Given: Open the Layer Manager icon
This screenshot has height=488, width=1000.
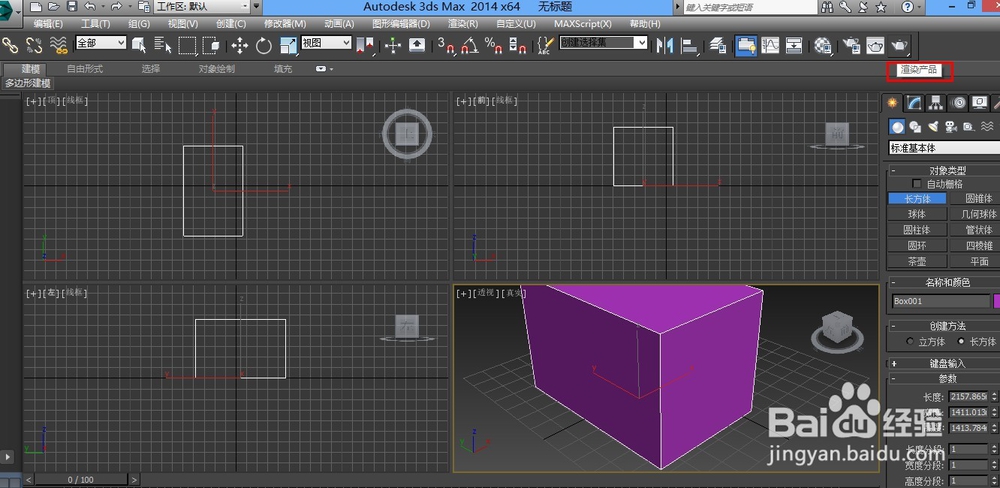Looking at the screenshot, I should pos(718,45).
